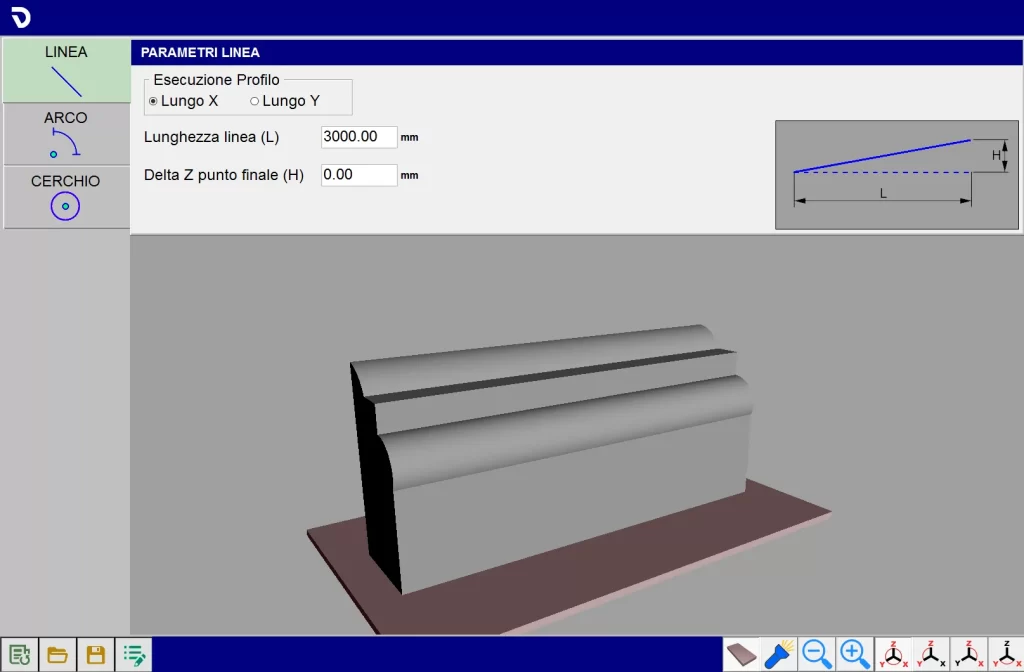Screen dimensions: 1024x672
Task: Toggle the flashlight lighting icon
Action: click(779, 654)
